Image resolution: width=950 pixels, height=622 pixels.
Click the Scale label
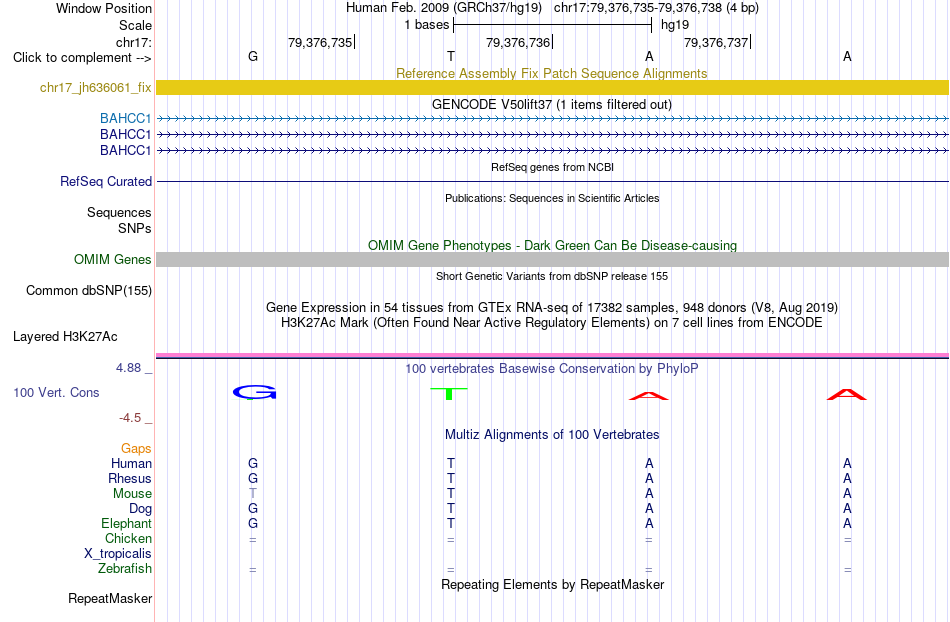[135, 25]
